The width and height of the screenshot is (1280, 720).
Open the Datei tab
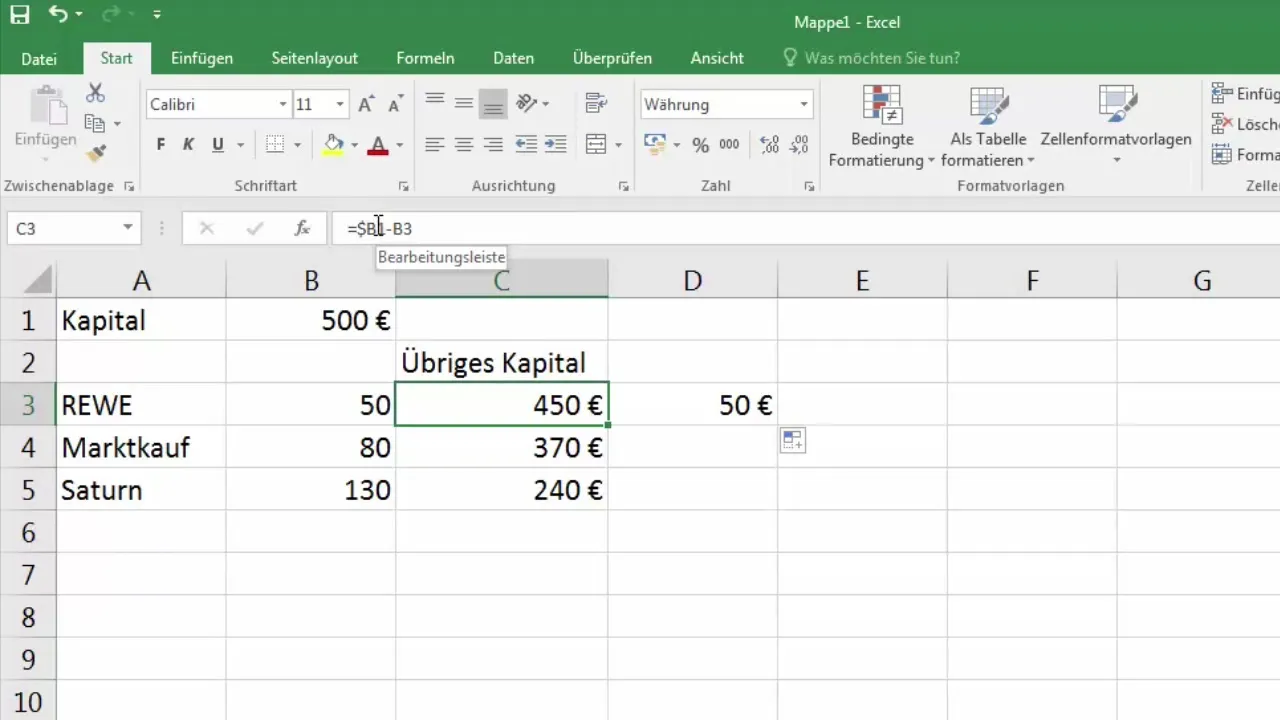coord(39,59)
